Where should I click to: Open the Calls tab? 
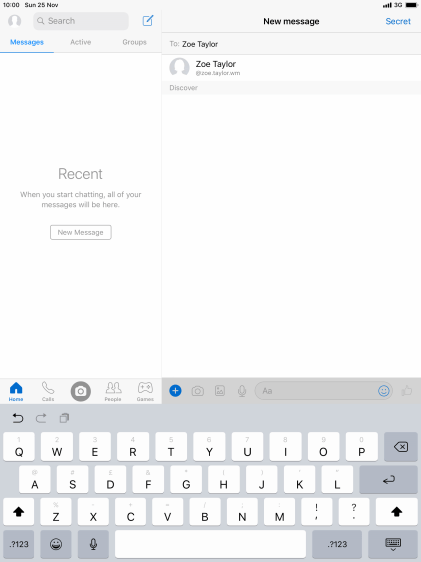[x=48, y=391]
